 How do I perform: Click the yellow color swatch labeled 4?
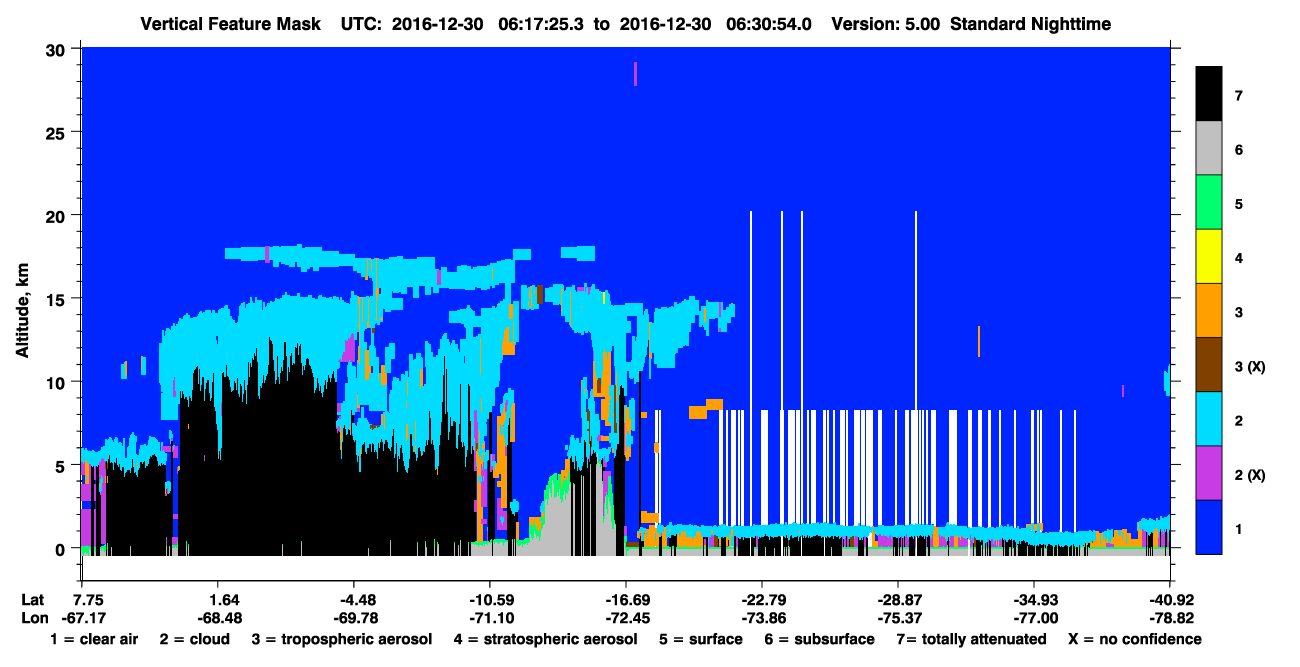pyautogui.click(x=1209, y=257)
